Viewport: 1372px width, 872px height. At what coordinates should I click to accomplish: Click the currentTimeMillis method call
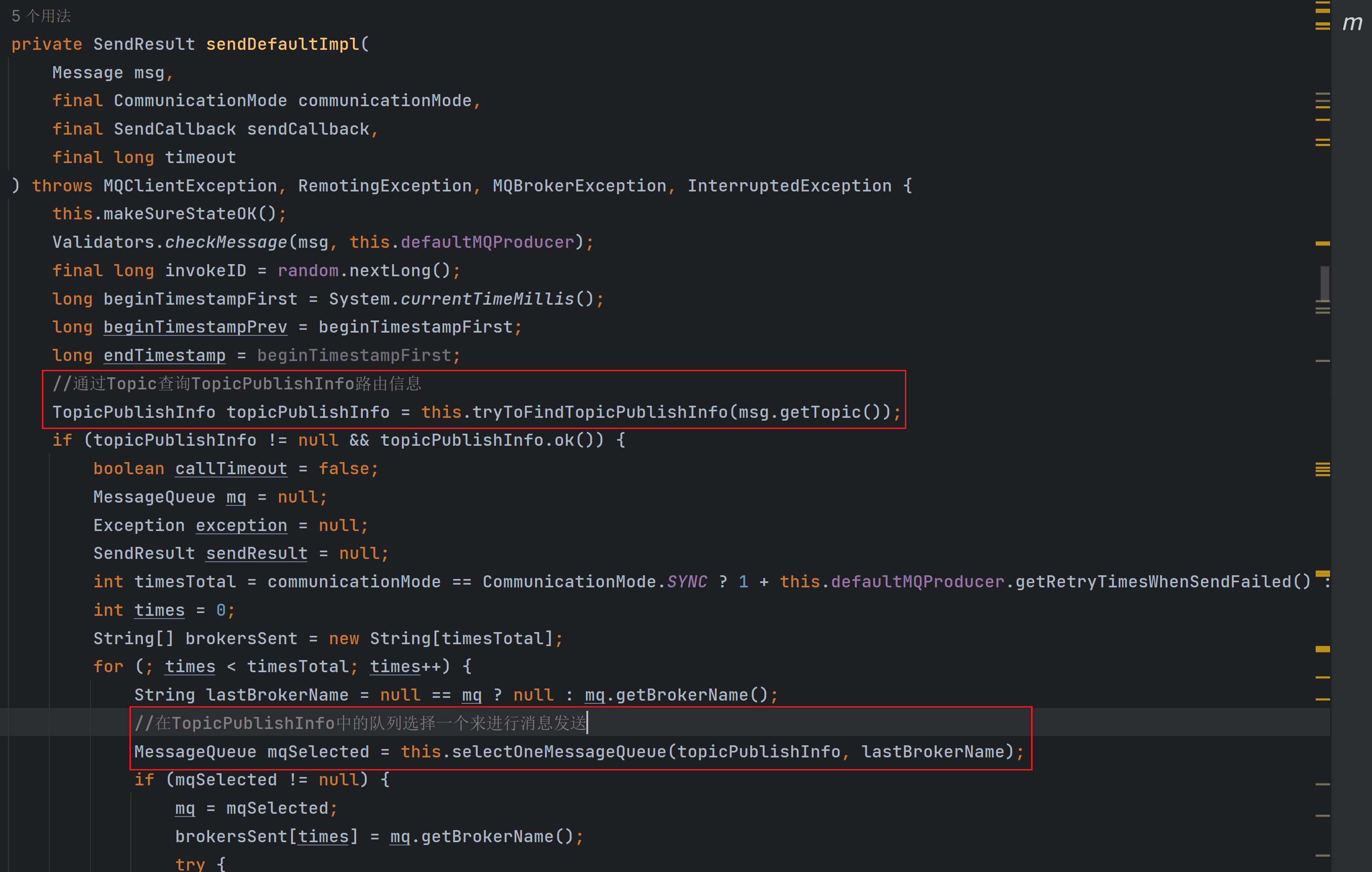487,299
